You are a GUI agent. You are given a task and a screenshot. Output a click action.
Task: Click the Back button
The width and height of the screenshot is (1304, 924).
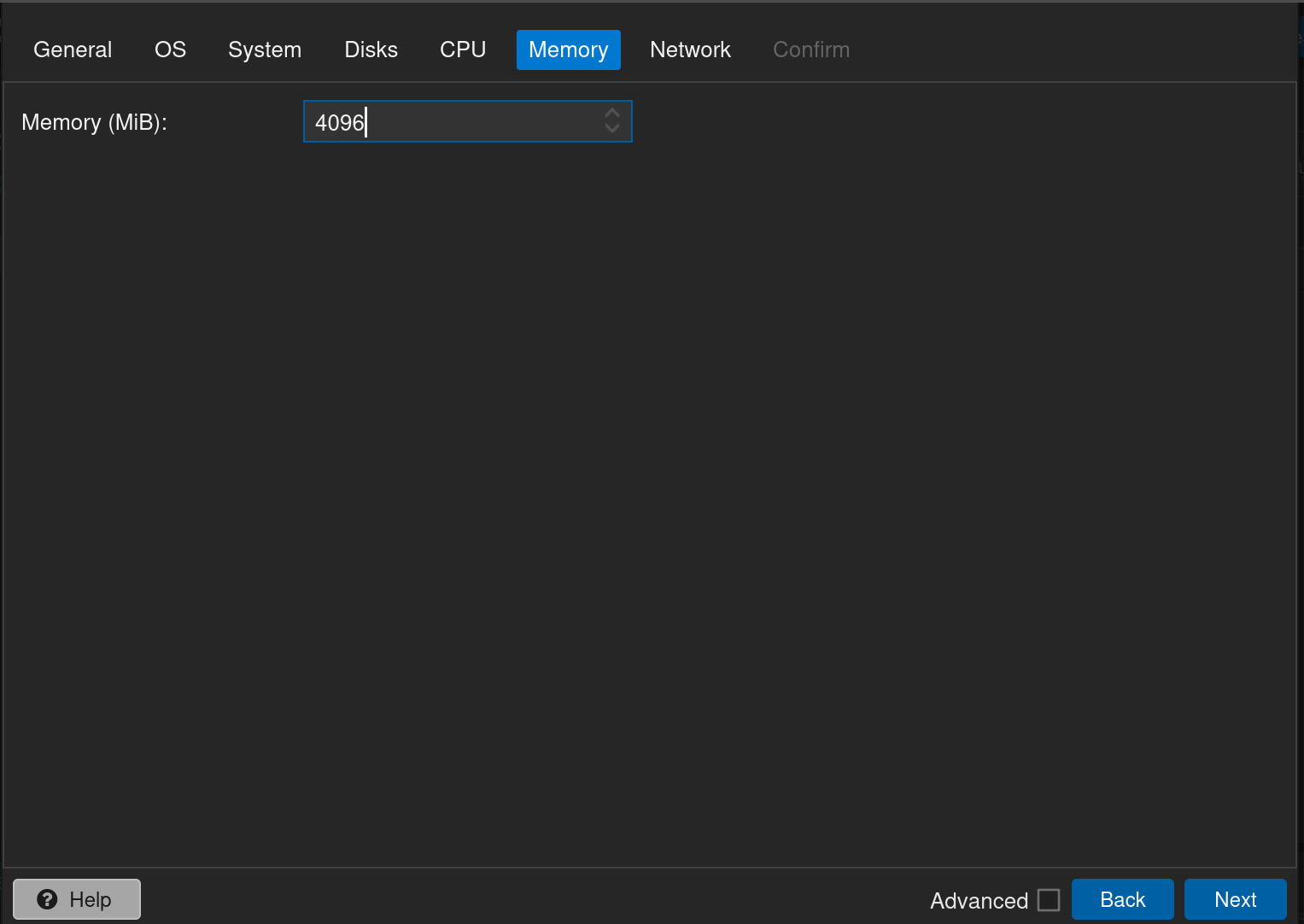1123,899
